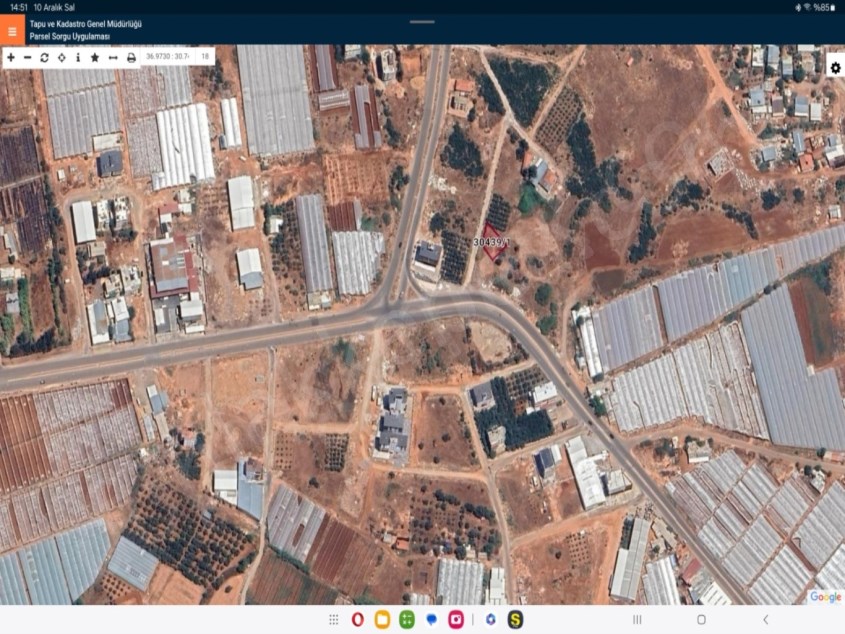Tap the Android back button
This screenshot has width=845, height=634.
765,620
